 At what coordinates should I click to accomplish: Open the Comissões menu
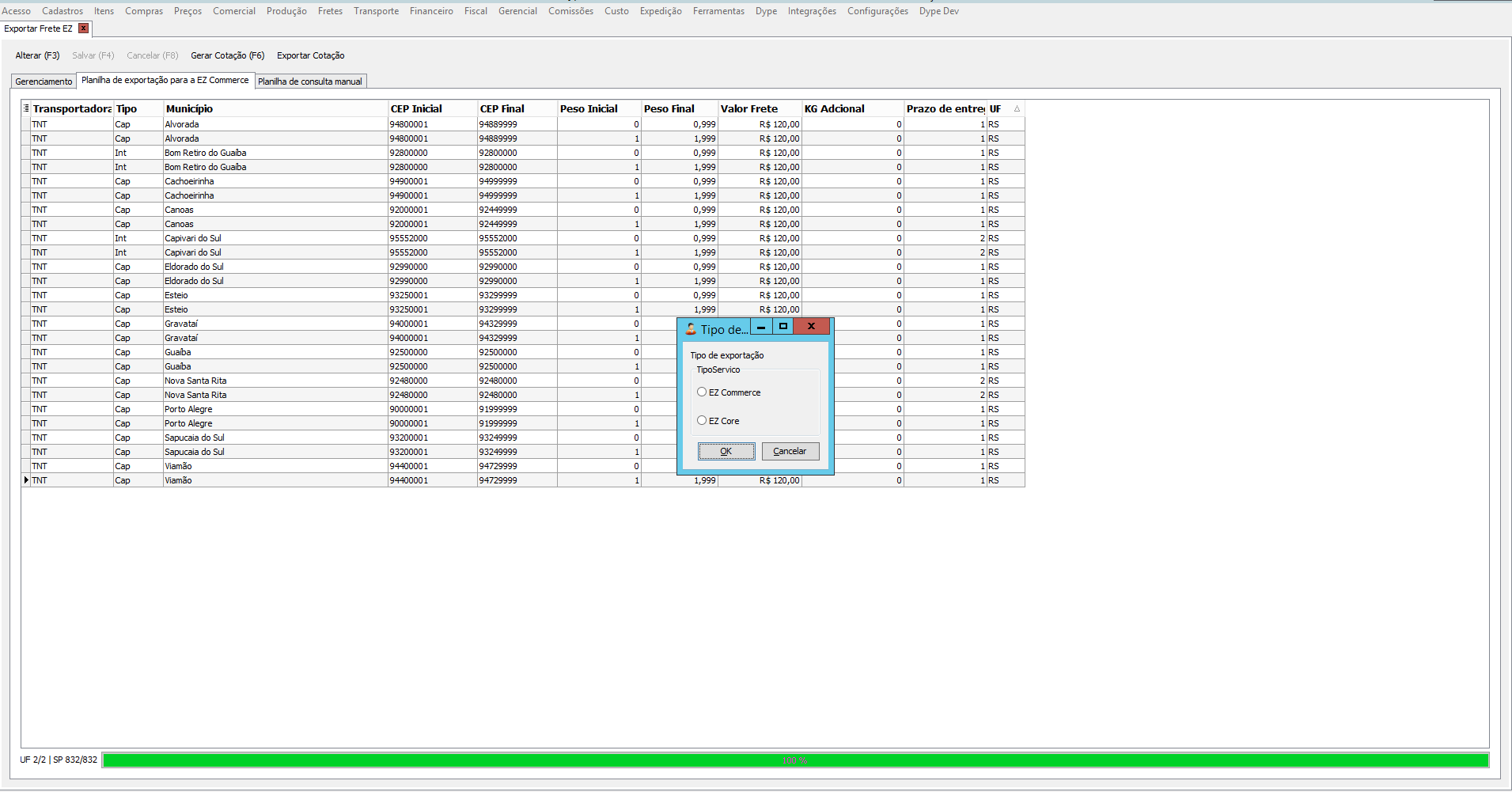click(x=570, y=11)
